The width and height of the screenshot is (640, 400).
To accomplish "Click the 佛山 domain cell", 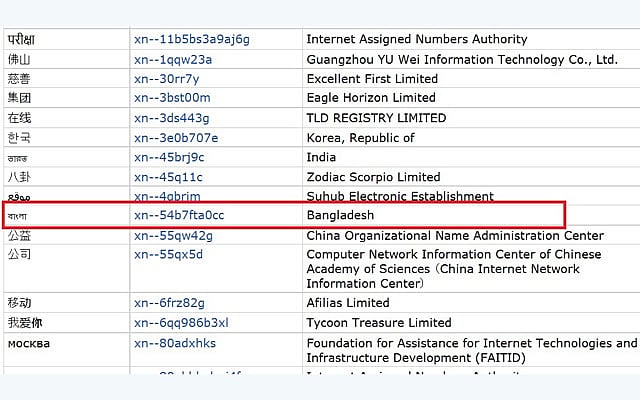I will point(67,60).
